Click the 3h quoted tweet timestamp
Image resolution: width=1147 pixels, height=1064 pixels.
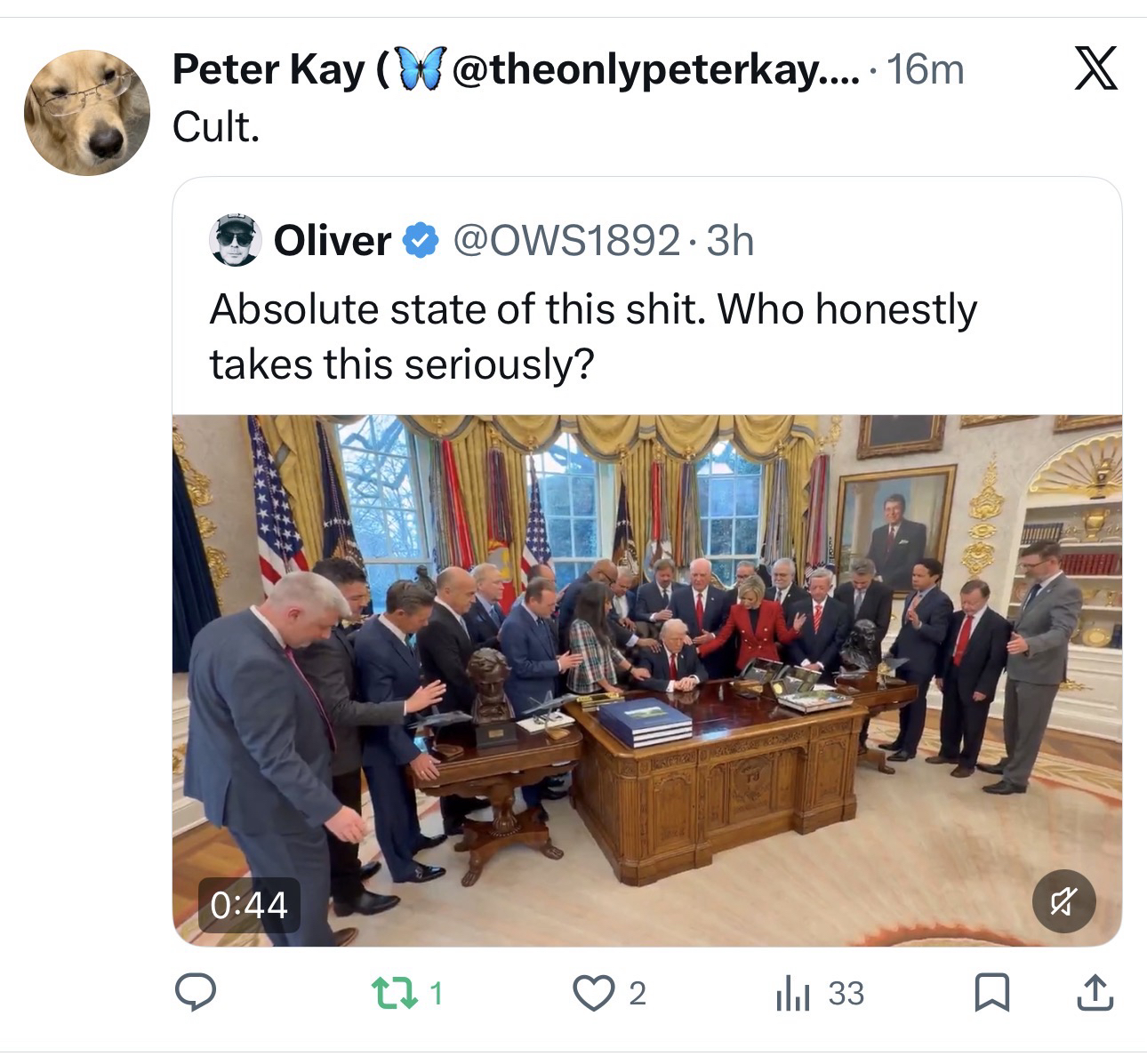pyautogui.click(x=731, y=240)
